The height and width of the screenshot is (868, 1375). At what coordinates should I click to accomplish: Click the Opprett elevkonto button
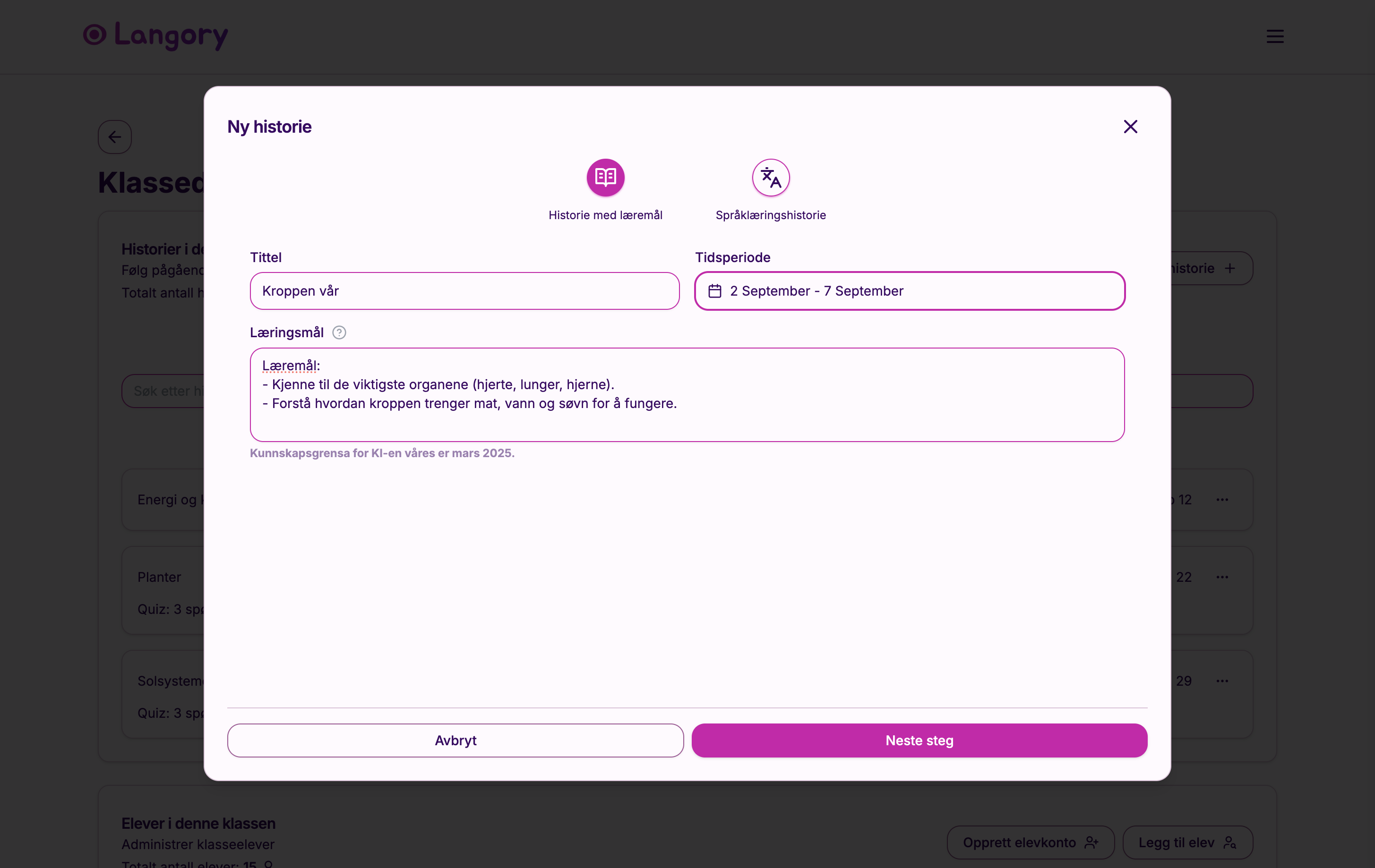pos(1030,842)
